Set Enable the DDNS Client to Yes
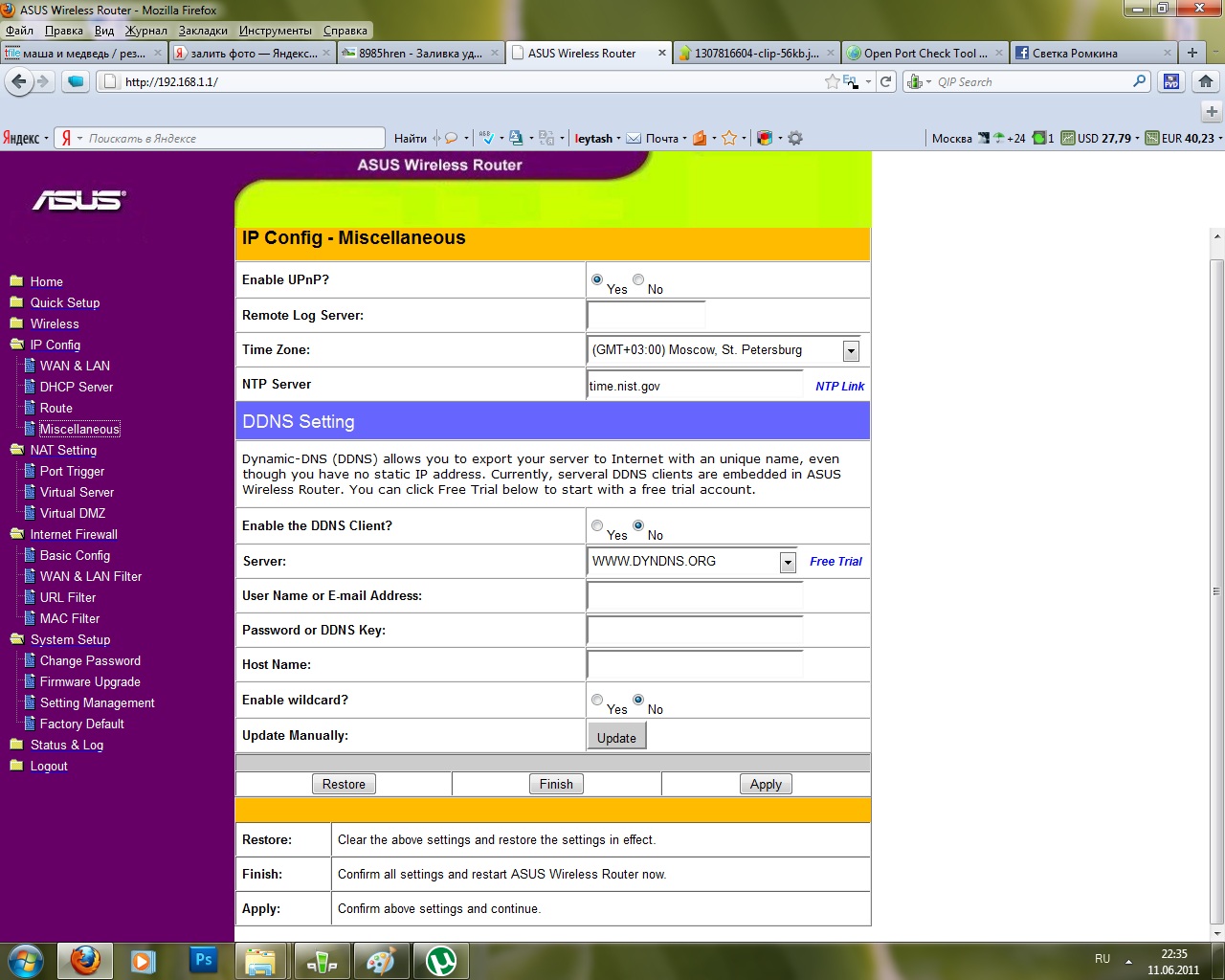The width and height of the screenshot is (1225, 980). tap(597, 525)
